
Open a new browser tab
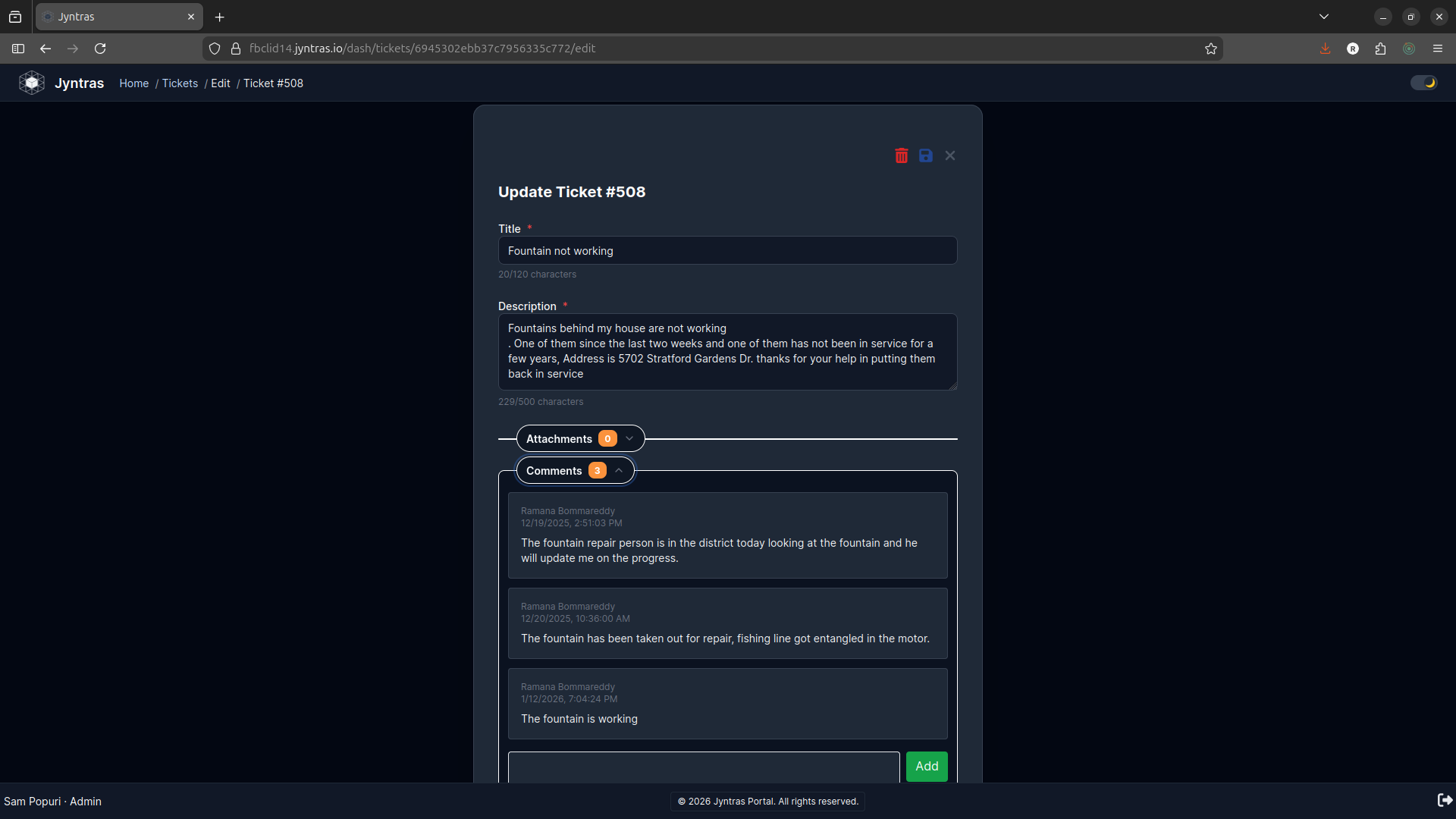click(x=219, y=17)
